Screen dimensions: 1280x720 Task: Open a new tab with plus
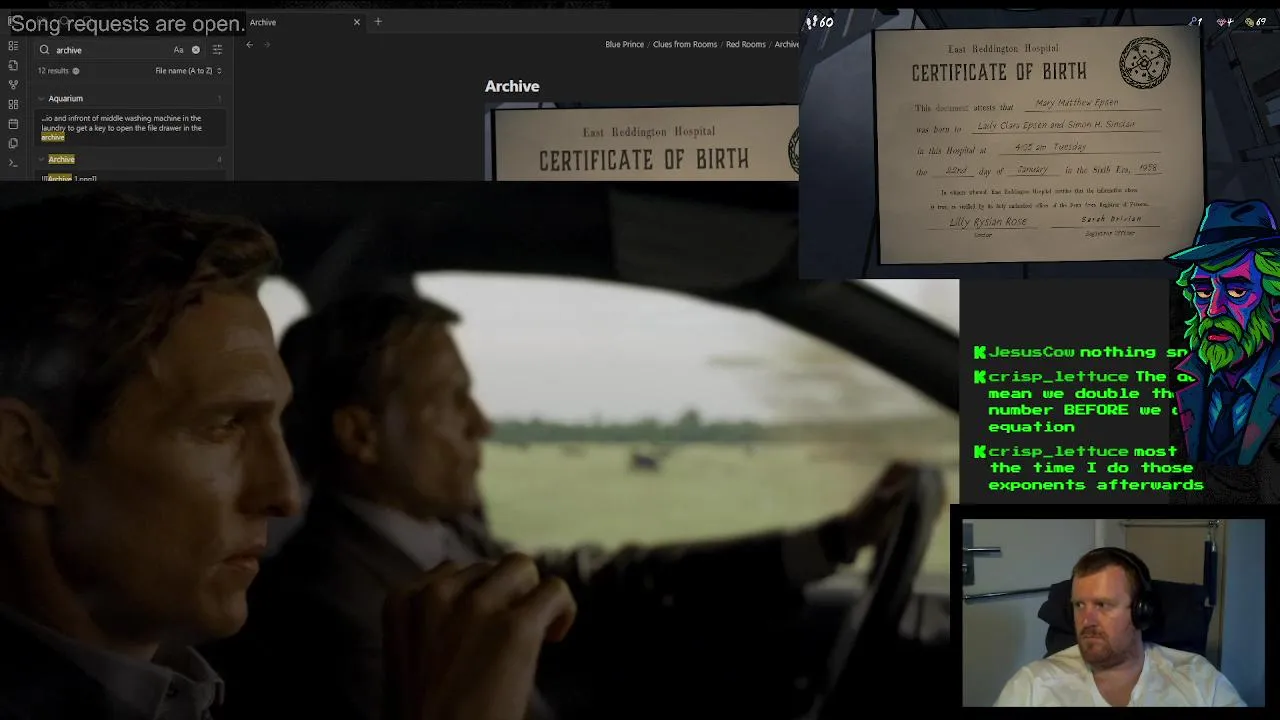coord(378,22)
